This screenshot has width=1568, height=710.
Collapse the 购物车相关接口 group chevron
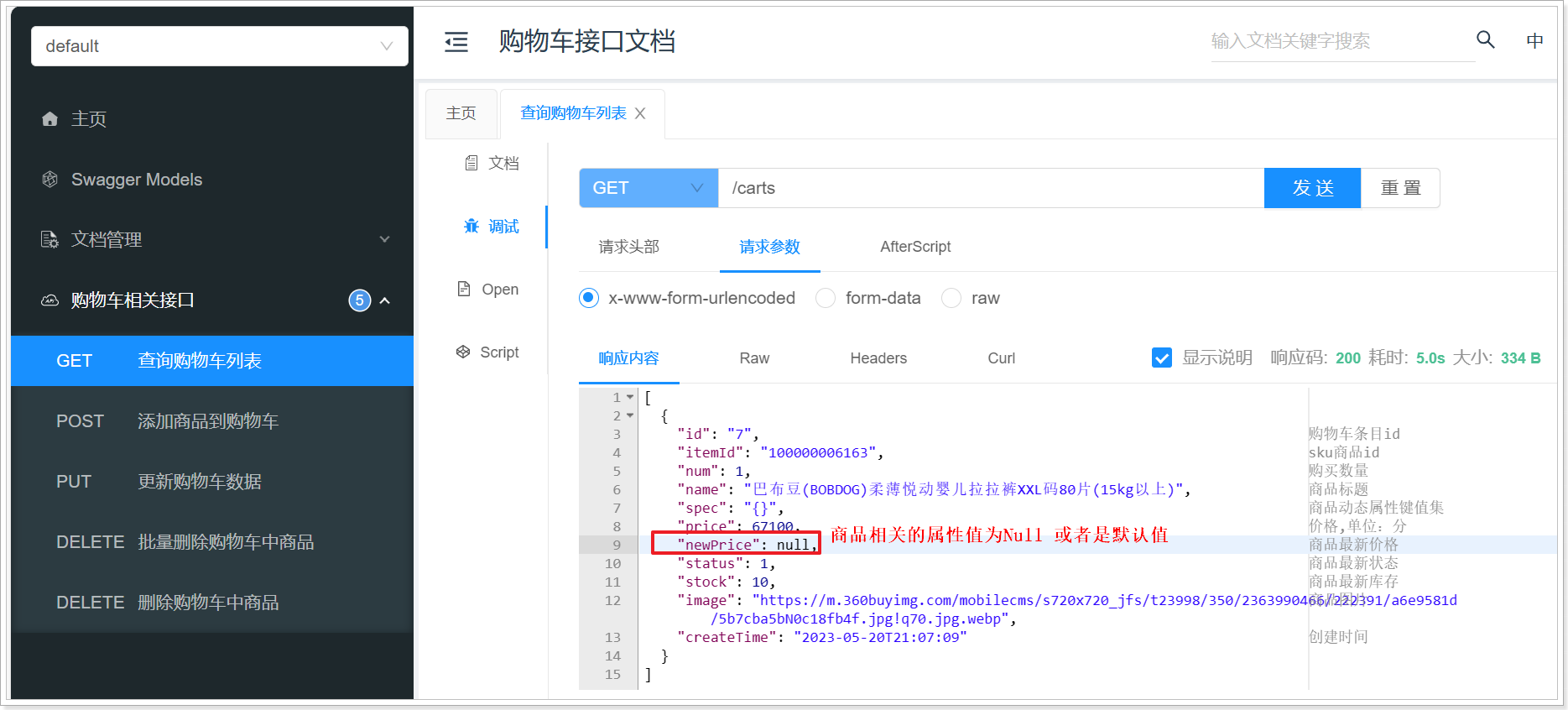(x=385, y=300)
